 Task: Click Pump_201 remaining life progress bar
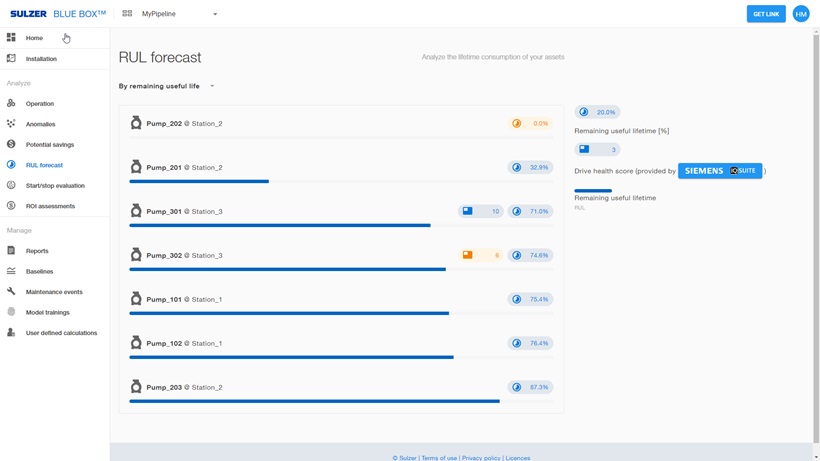[199, 181]
